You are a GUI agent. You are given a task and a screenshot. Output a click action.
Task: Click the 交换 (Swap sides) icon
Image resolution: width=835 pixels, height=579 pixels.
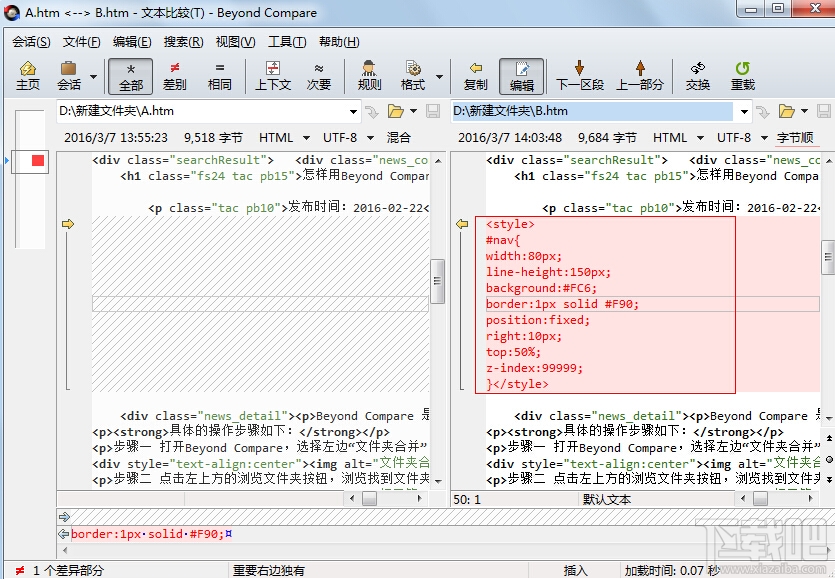point(697,75)
